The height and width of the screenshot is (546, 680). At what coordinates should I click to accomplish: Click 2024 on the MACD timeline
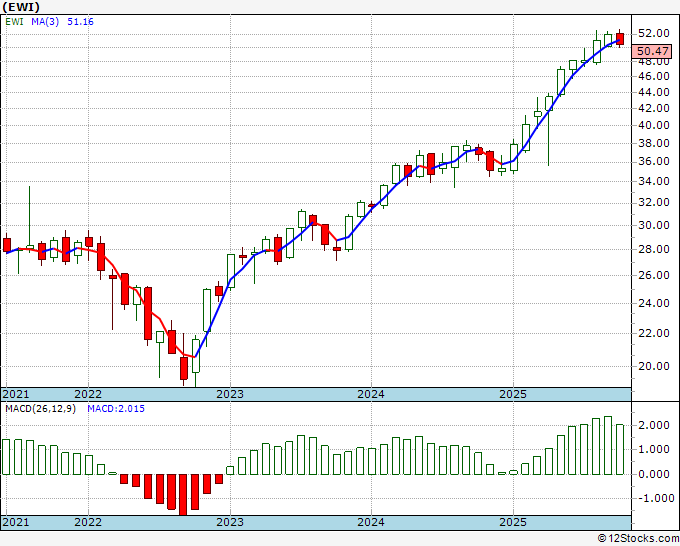tap(371, 522)
